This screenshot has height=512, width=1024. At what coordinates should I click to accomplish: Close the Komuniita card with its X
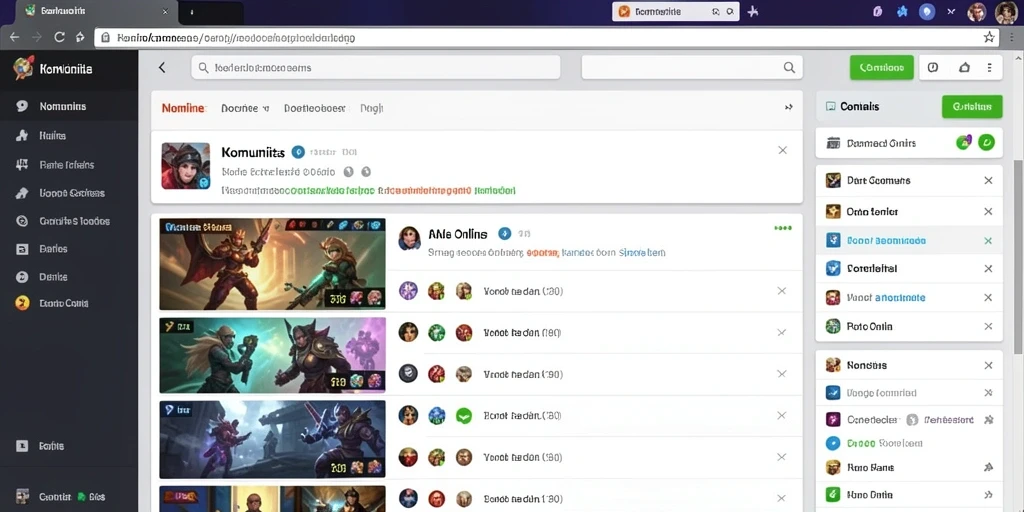[782, 150]
